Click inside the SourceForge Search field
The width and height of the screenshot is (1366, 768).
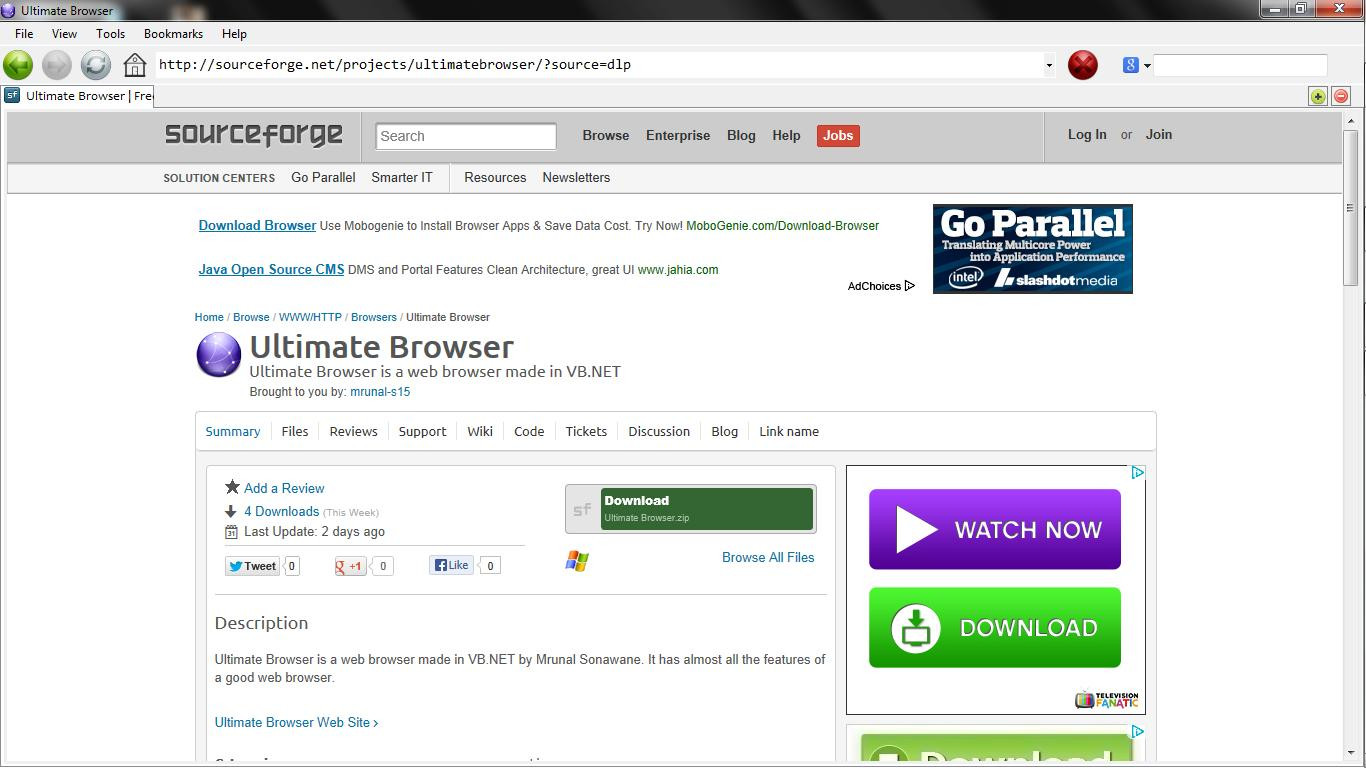point(466,136)
